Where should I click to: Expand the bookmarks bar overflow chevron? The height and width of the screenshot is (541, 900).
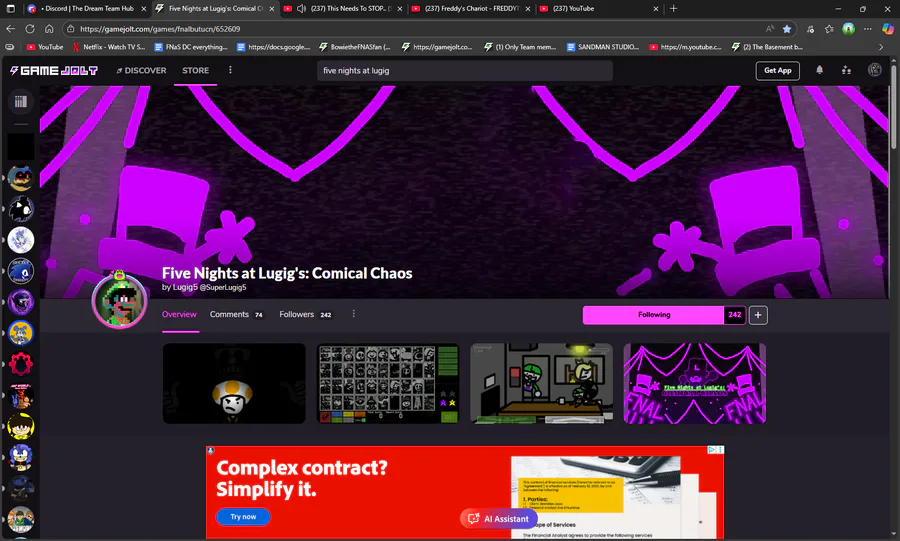click(x=881, y=47)
